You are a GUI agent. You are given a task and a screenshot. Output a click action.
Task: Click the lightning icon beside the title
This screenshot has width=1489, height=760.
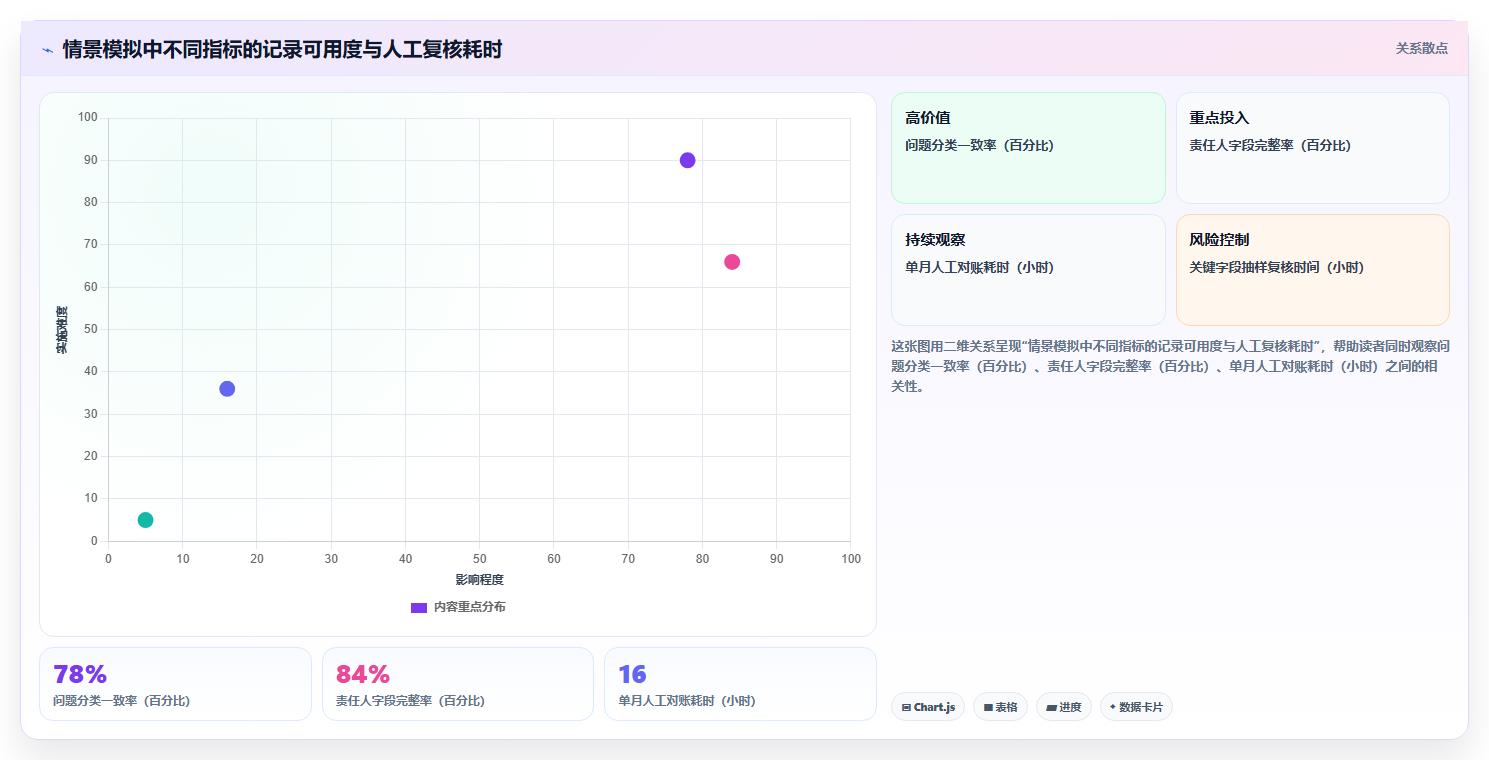47,50
